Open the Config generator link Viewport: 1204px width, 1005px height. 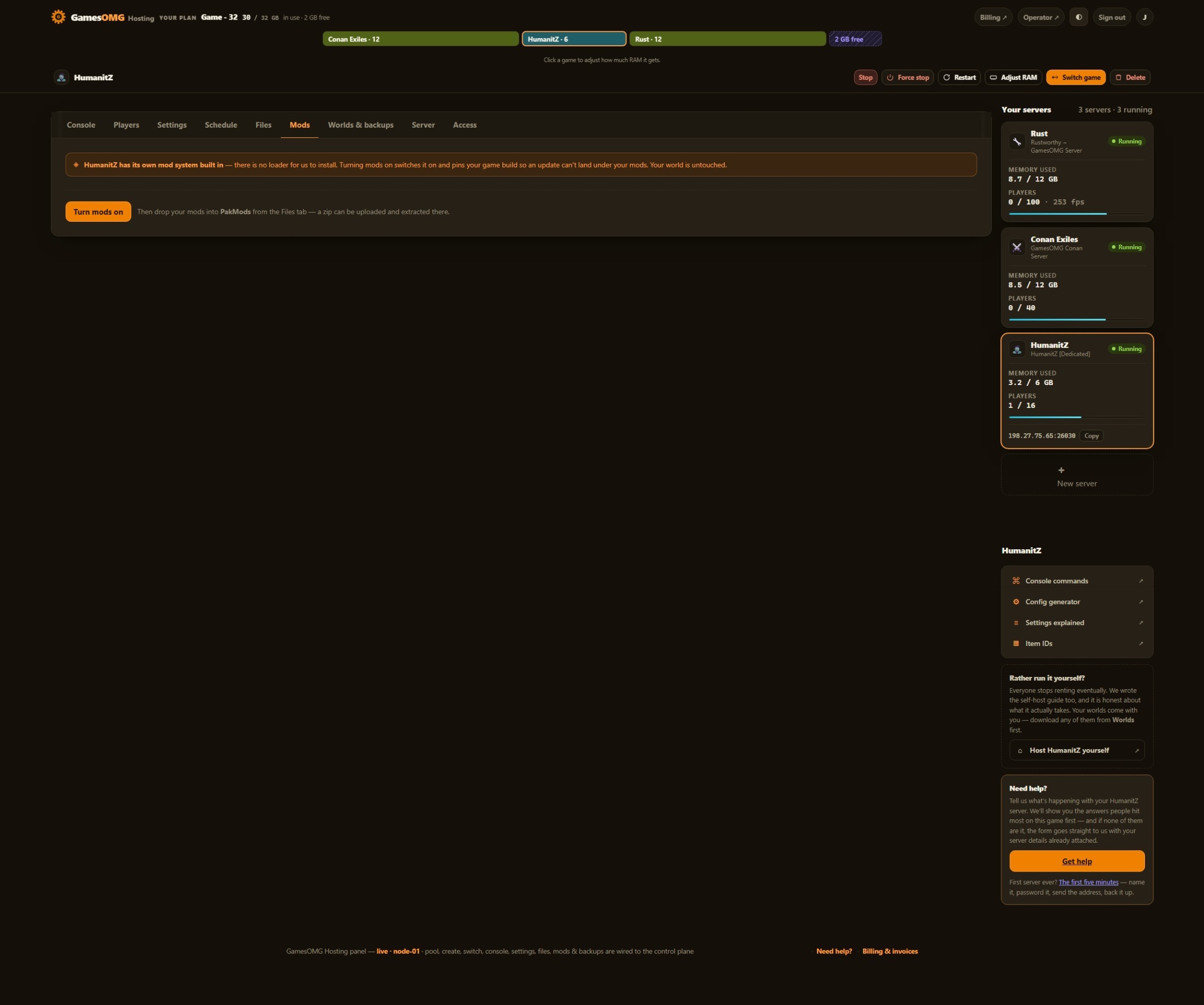click(1077, 601)
